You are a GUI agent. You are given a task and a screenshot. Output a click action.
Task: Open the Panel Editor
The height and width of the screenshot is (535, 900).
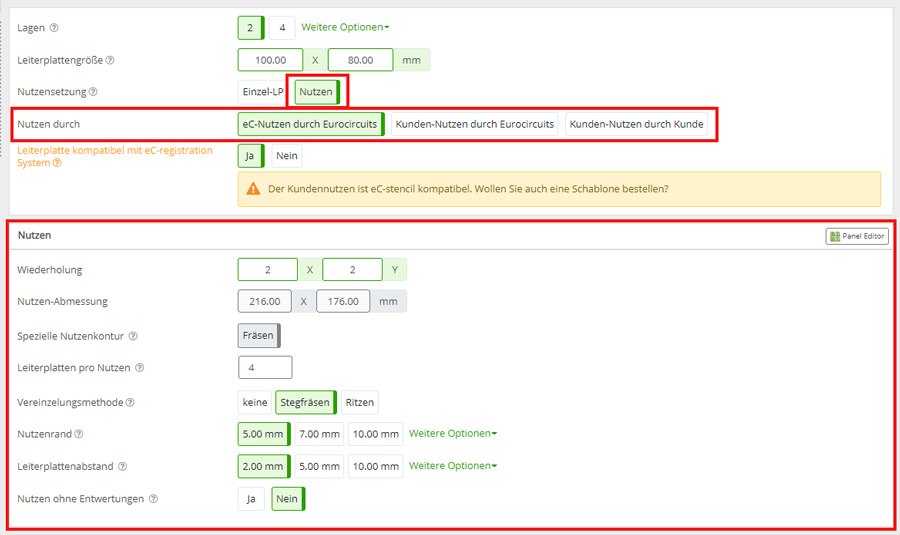pyautogui.click(x=857, y=236)
